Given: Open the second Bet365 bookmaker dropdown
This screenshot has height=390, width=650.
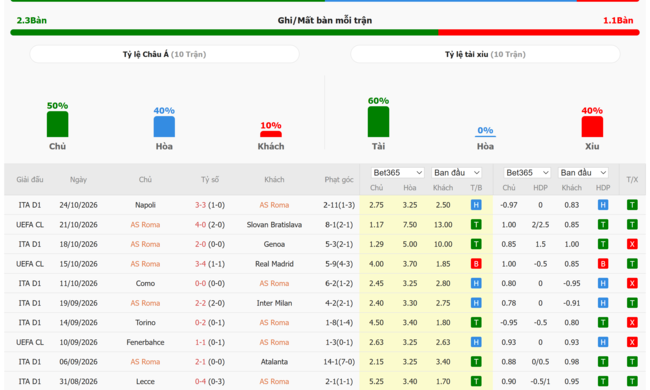Looking at the screenshot, I should 527,172.
